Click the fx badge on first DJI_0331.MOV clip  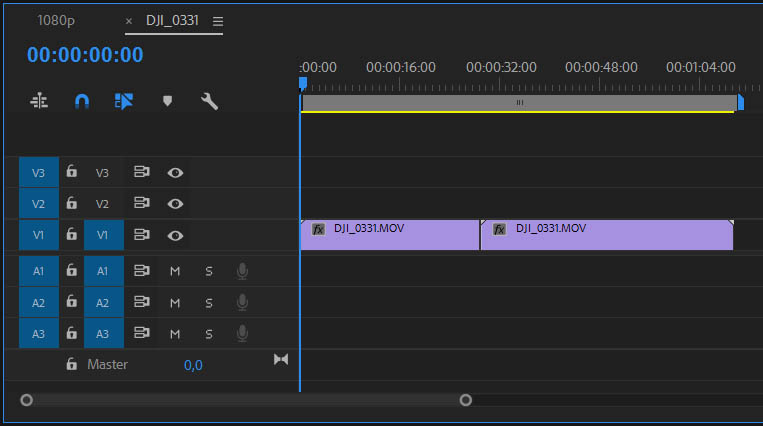click(x=318, y=229)
